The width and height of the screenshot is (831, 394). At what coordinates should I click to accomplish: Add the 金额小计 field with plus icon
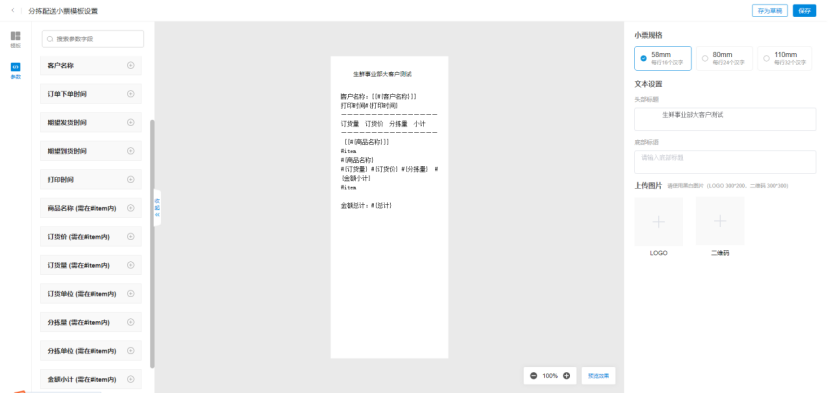(130, 379)
